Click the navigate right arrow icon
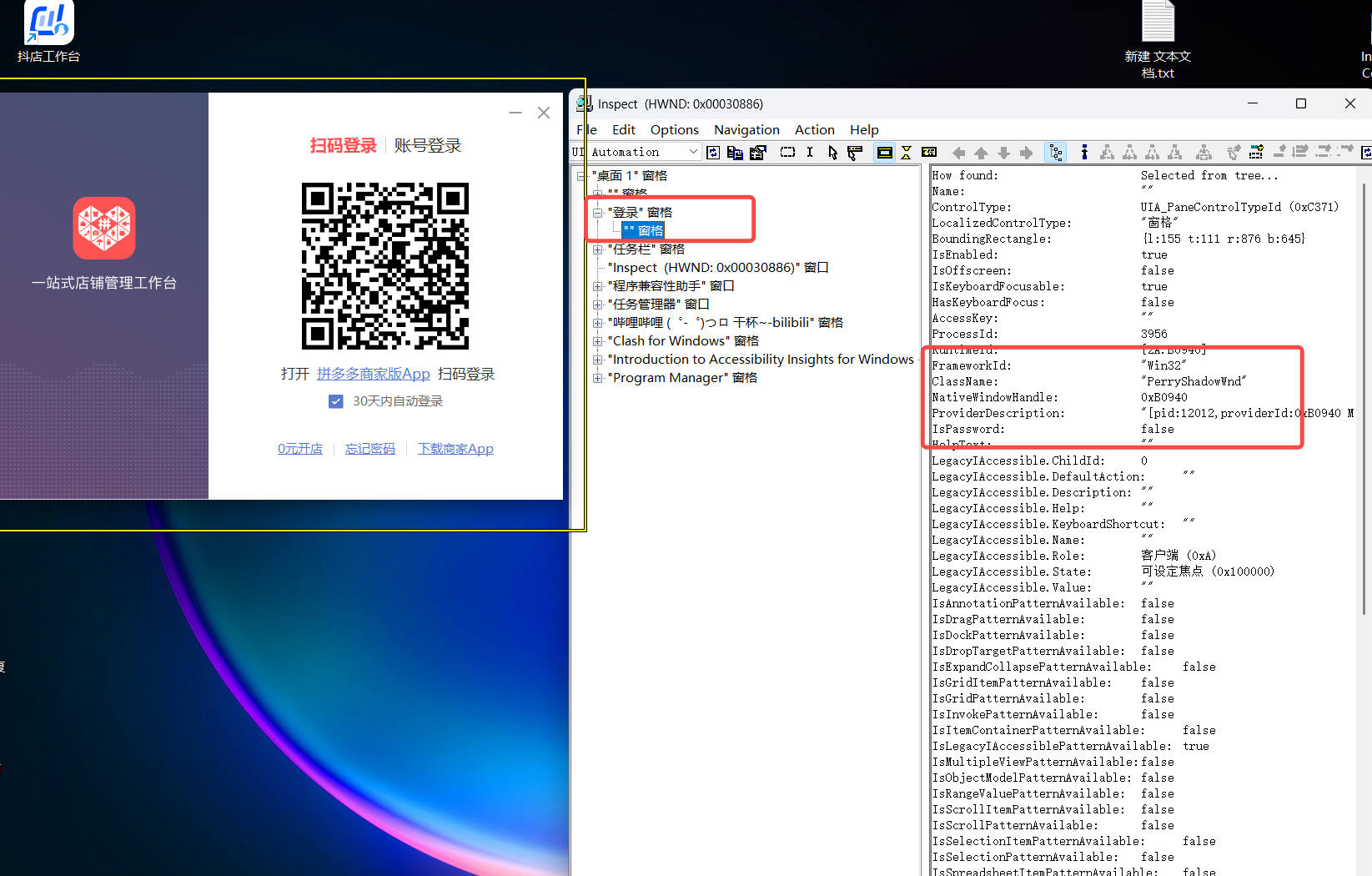The image size is (1372, 876). 1027,153
